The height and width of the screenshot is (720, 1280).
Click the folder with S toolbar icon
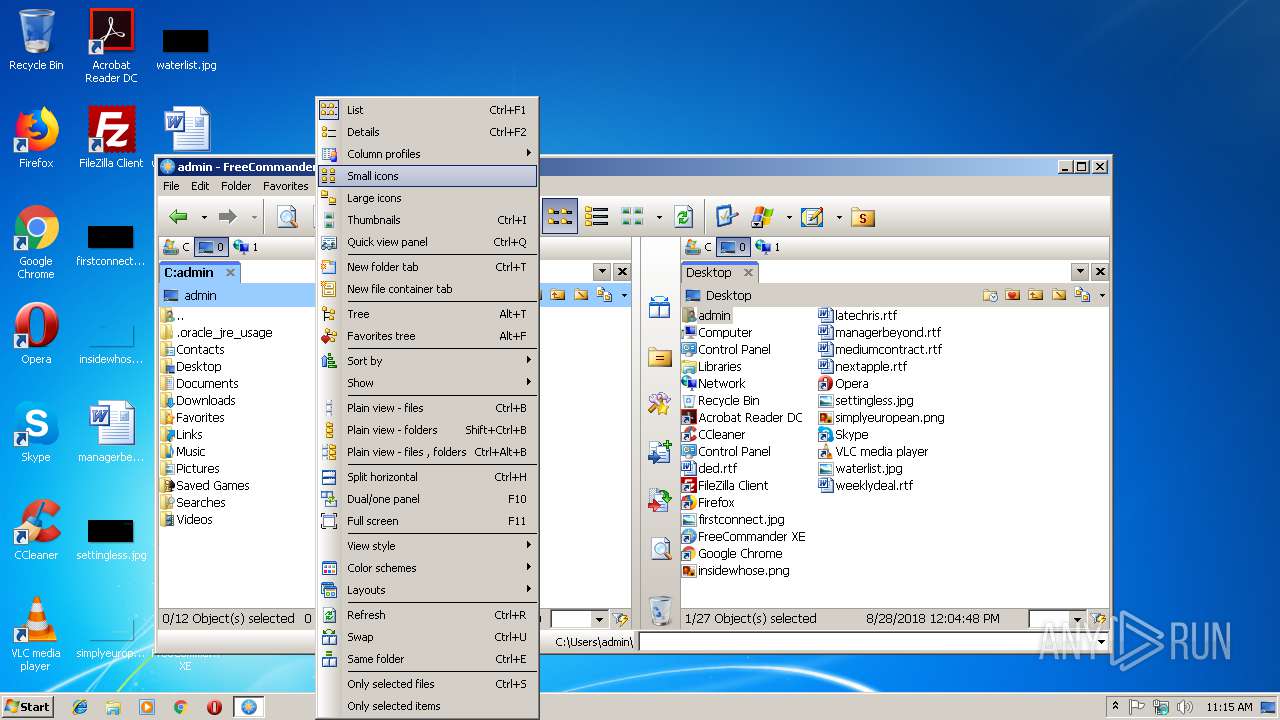862,217
